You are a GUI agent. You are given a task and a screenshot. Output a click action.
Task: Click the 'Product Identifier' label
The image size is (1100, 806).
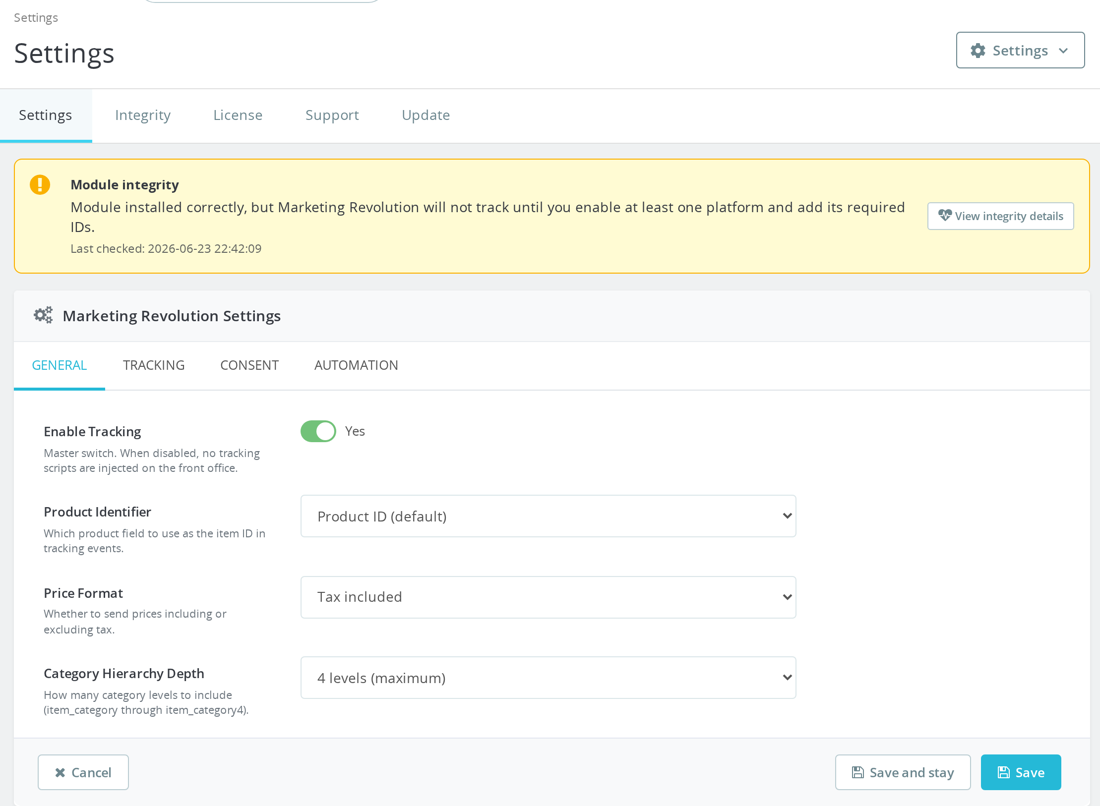tap(98, 512)
